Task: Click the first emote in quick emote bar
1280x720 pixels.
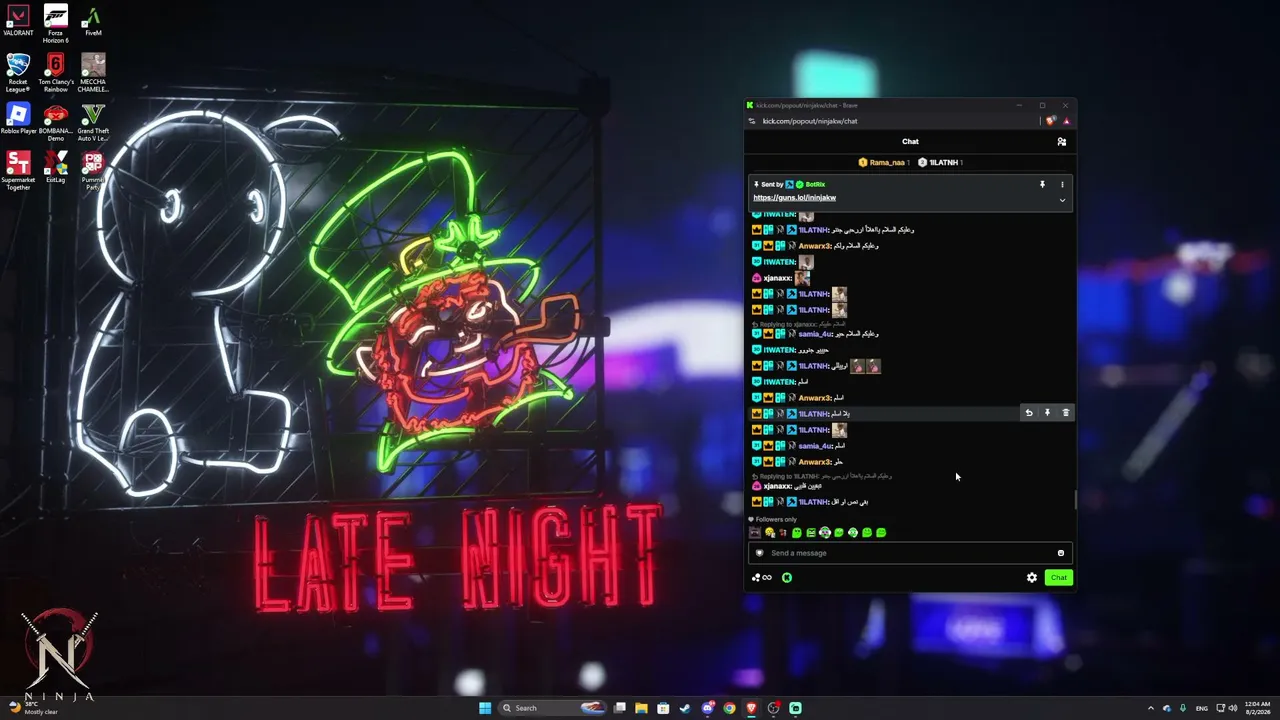Action: pos(755,533)
